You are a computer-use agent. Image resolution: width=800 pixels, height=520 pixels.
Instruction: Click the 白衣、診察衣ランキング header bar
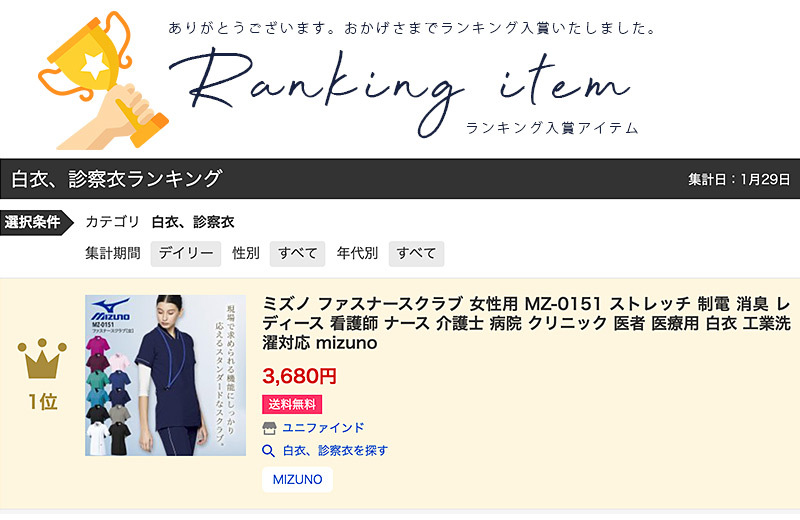(400, 179)
